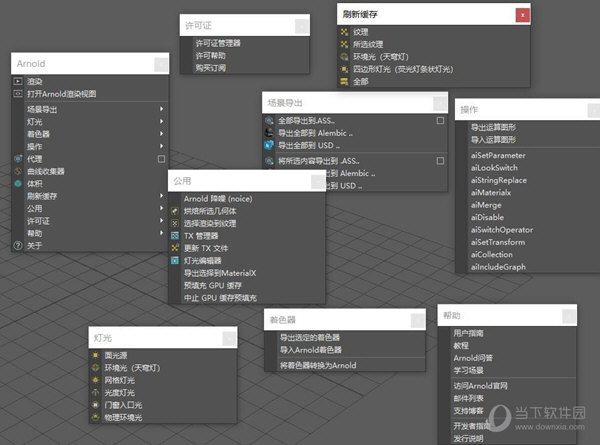Click the 灯光编辑器 light editor icon
The image size is (600, 445).
point(174,260)
